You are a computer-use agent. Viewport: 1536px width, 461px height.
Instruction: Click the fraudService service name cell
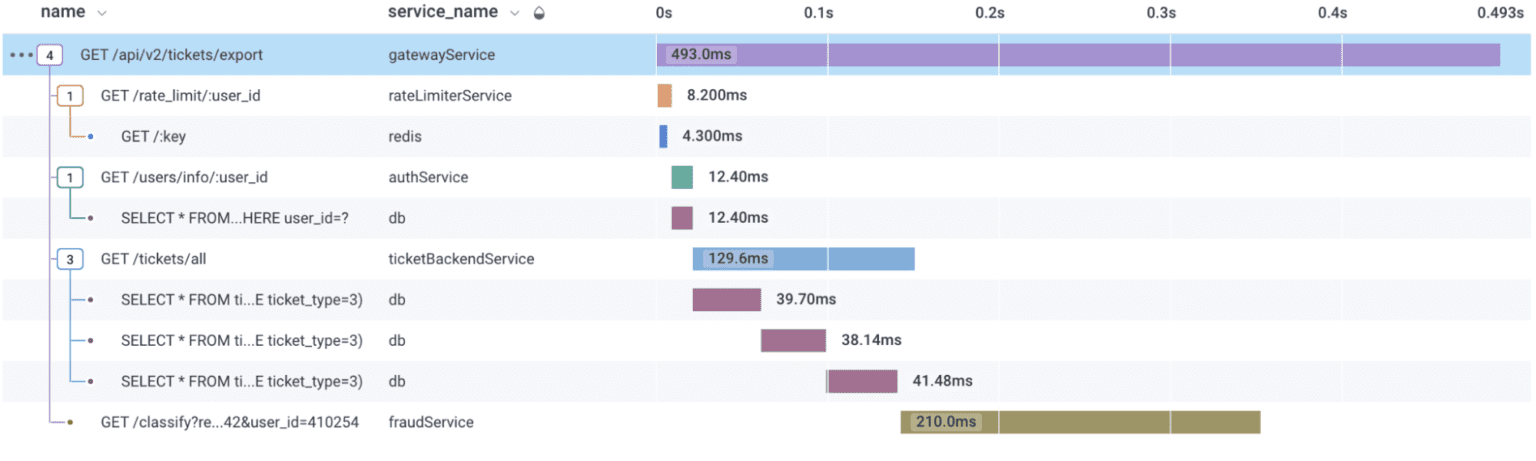coord(431,422)
